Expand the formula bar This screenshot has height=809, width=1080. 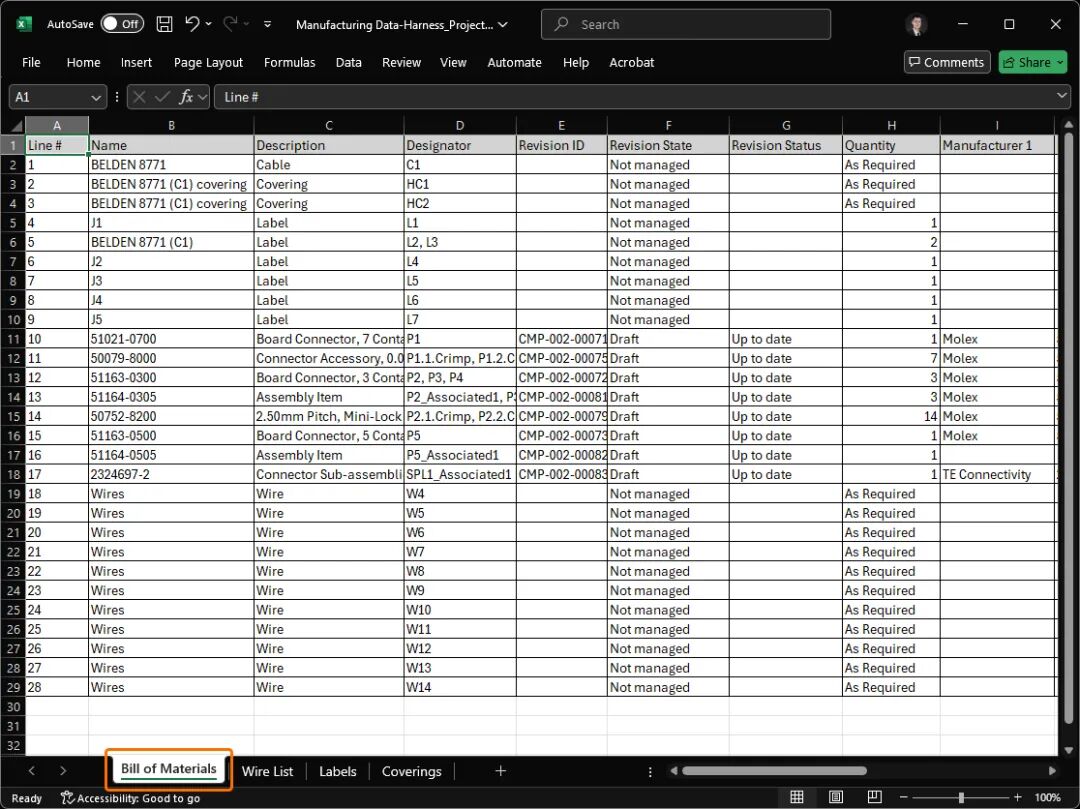click(x=1061, y=96)
